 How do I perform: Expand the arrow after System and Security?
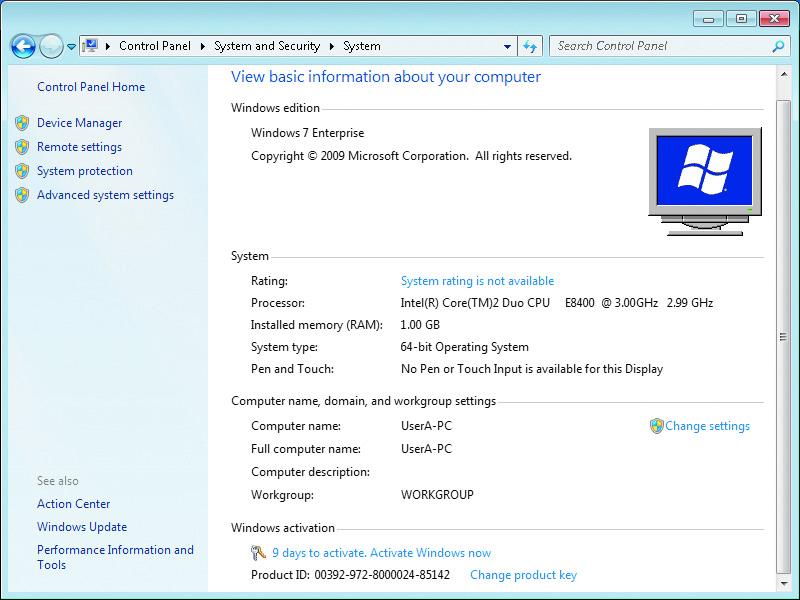tap(332, 46)
